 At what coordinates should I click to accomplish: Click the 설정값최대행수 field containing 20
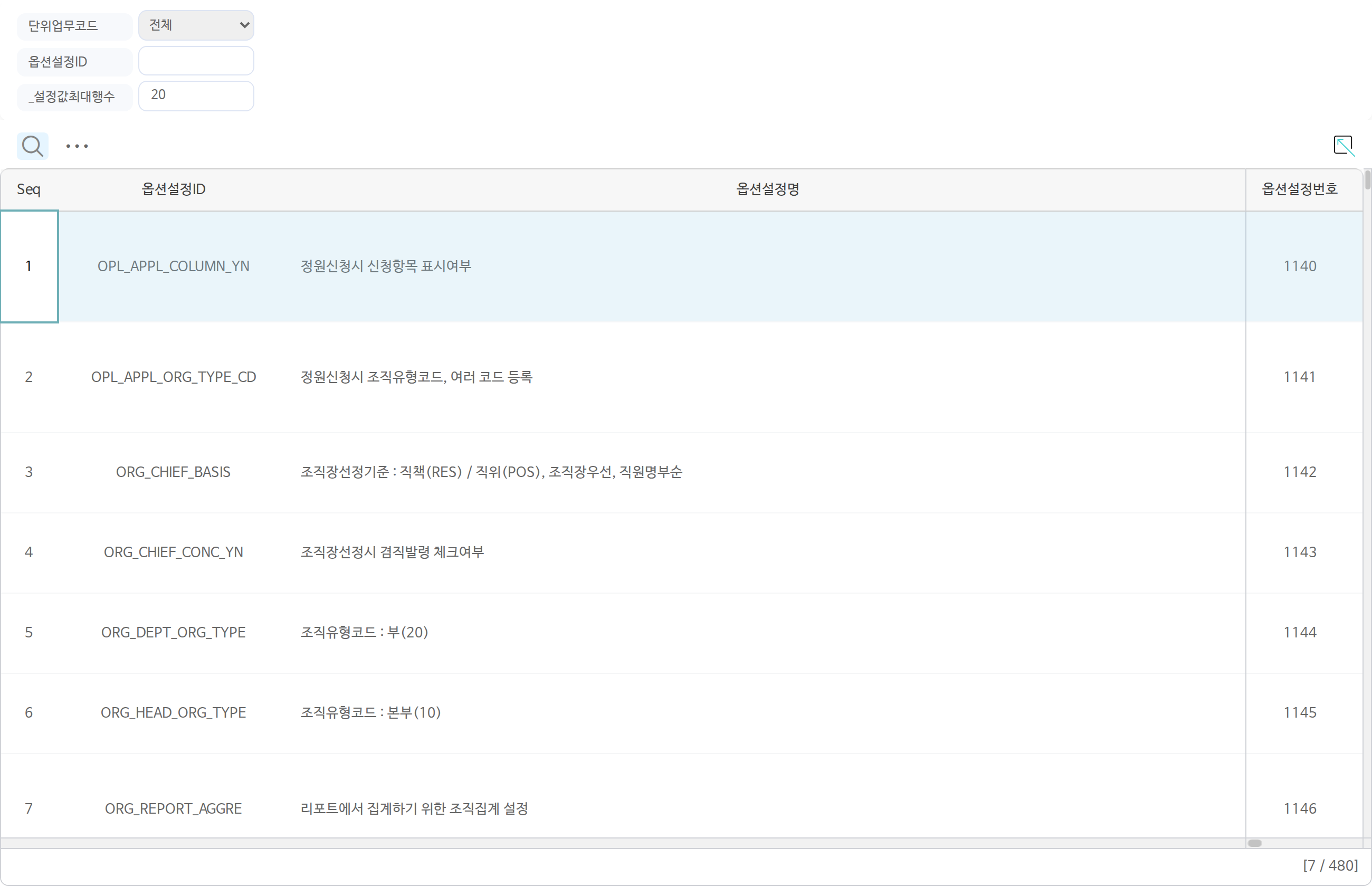(196, 95)
